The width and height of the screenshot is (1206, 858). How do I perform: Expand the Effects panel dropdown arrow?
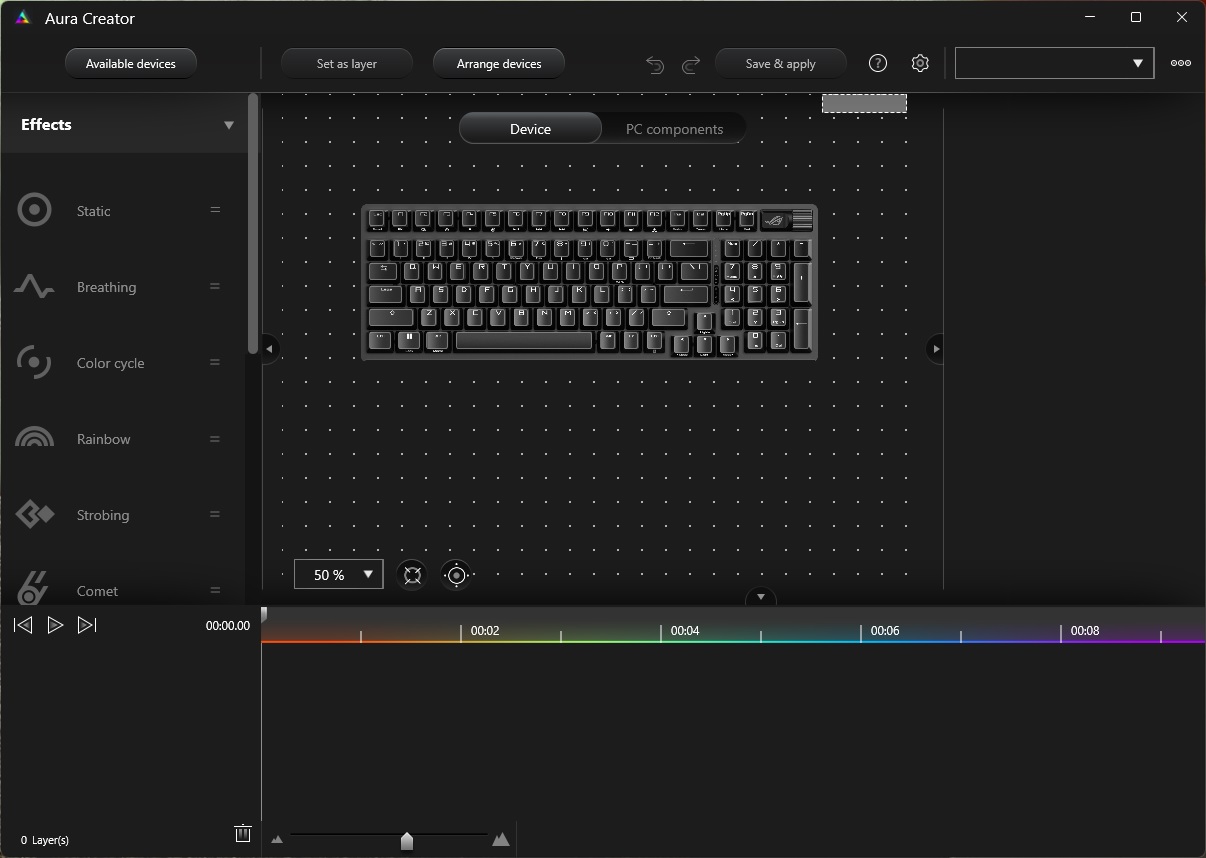click(x=229, y=125)
